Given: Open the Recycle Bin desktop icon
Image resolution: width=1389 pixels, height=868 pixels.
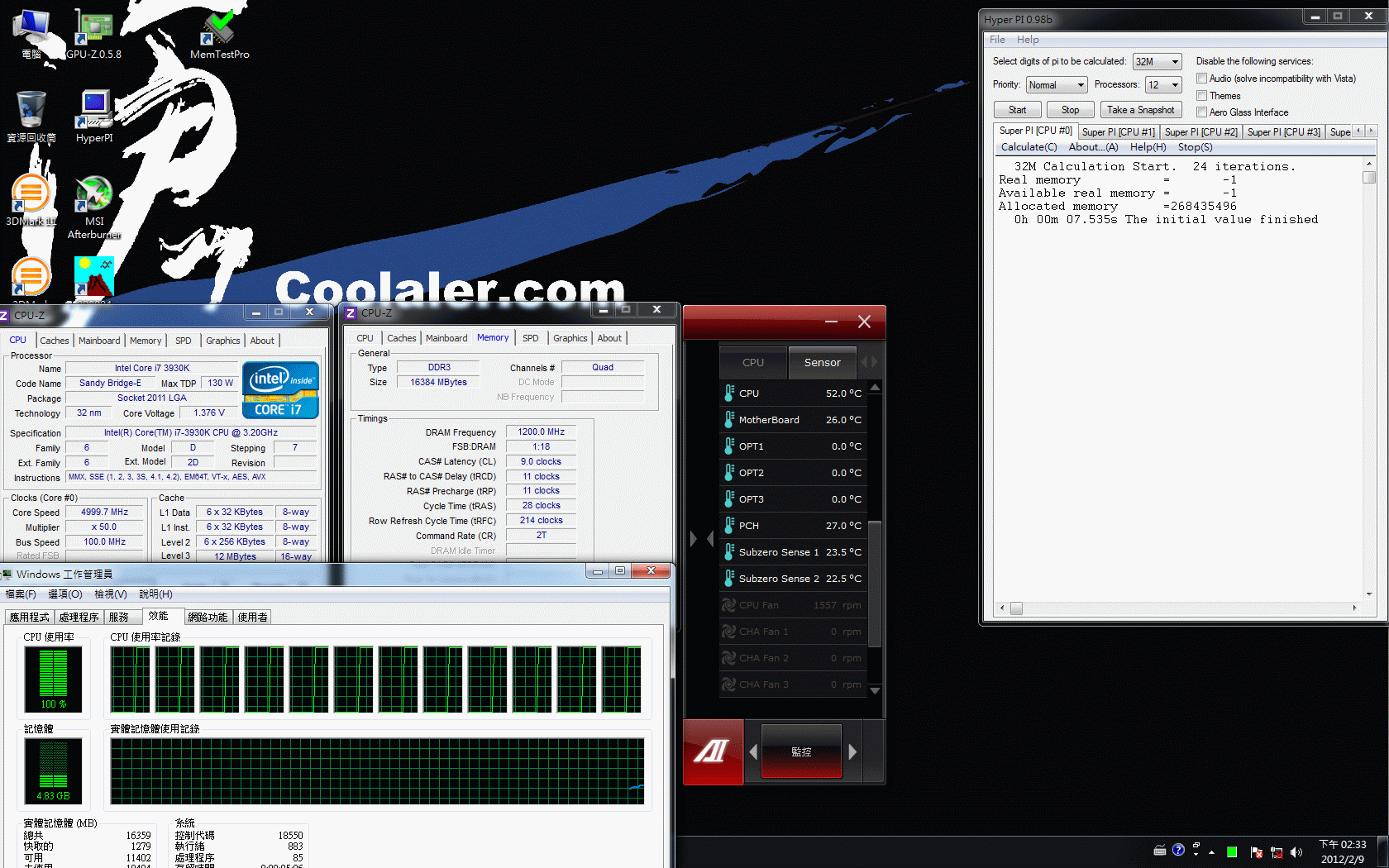Looking at the screenshot, I should 31,117.
